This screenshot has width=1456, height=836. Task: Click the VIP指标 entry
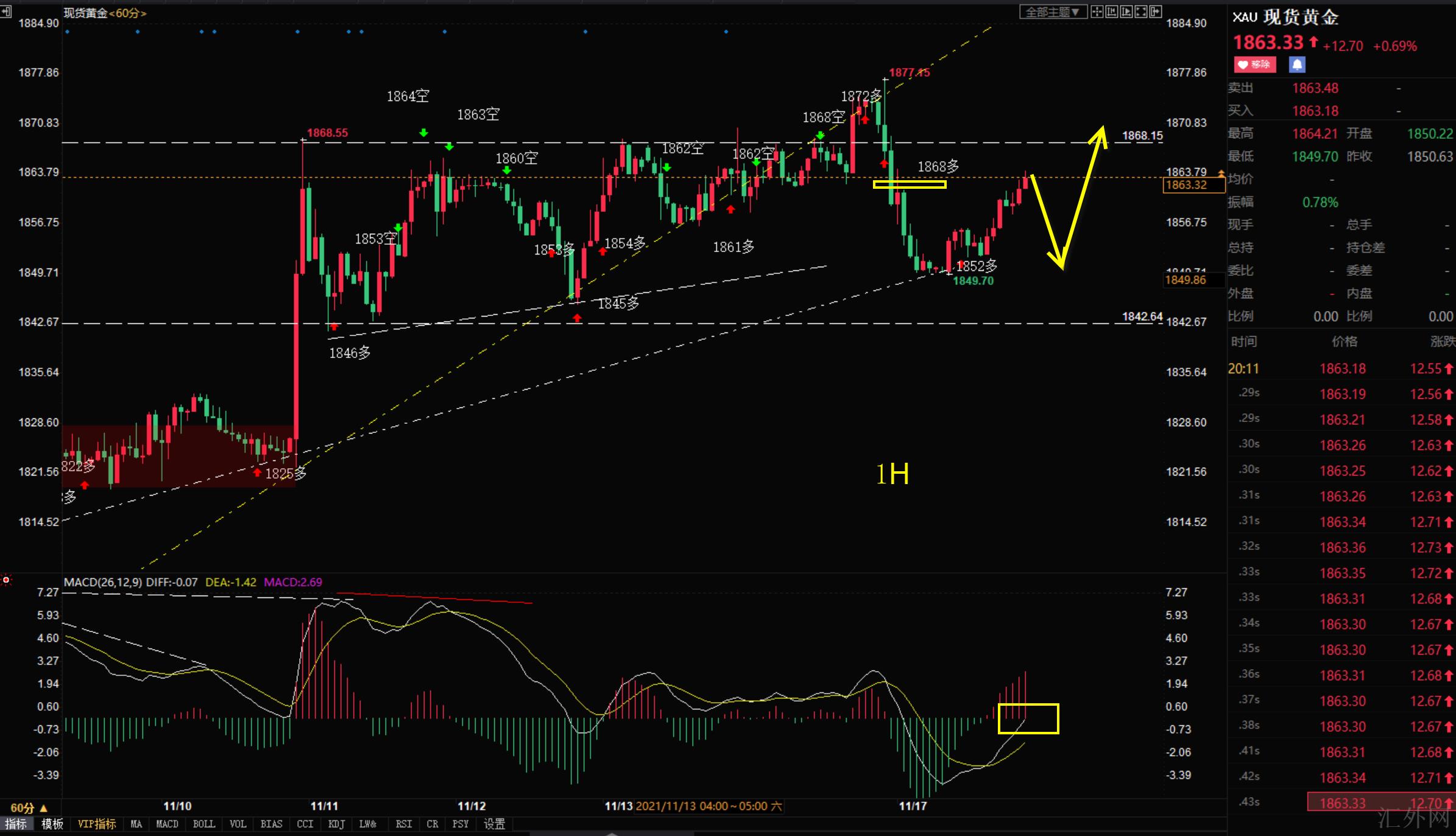(97, 824)
